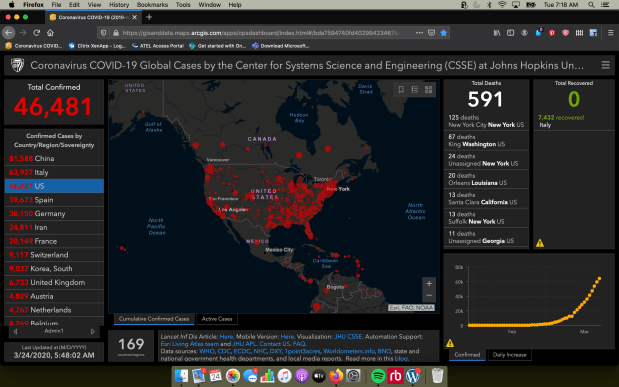Open the dashboard hamburger menu in header
Screen dimensions: 619x387
tap(605, 65)
